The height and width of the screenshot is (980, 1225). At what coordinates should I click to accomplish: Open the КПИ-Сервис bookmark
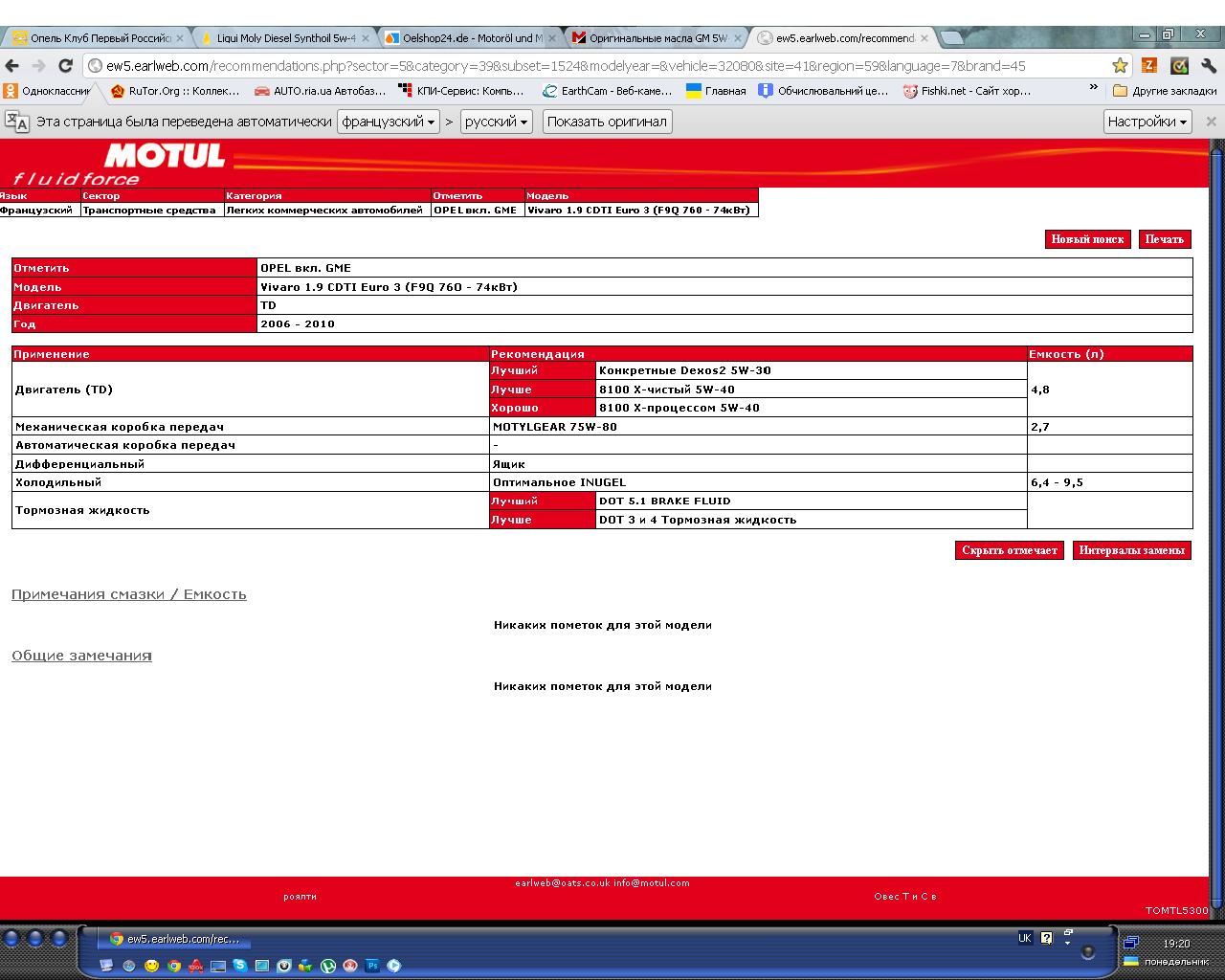point(461,91)
